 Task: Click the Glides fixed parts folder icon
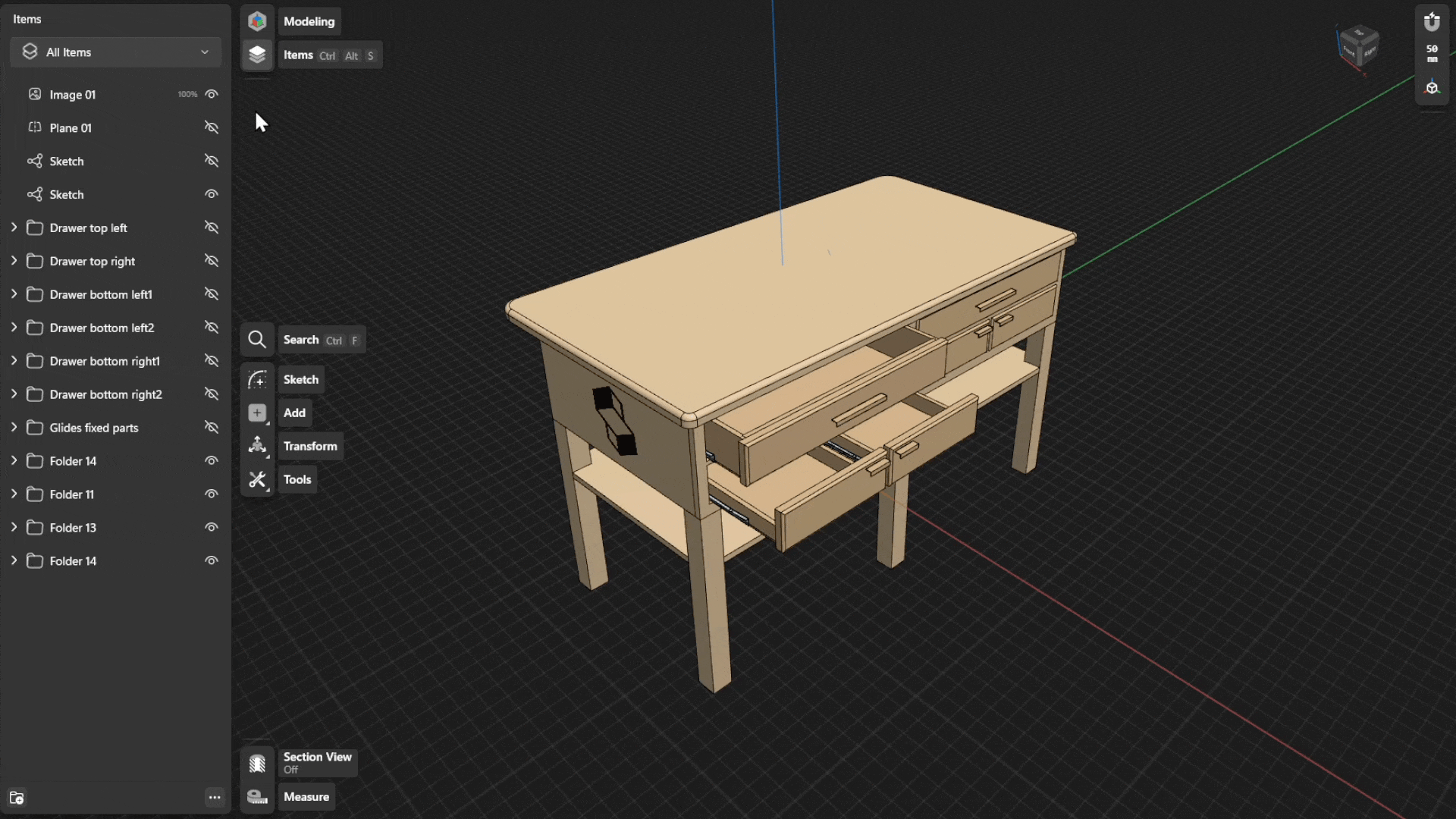[x=34, y=428]
